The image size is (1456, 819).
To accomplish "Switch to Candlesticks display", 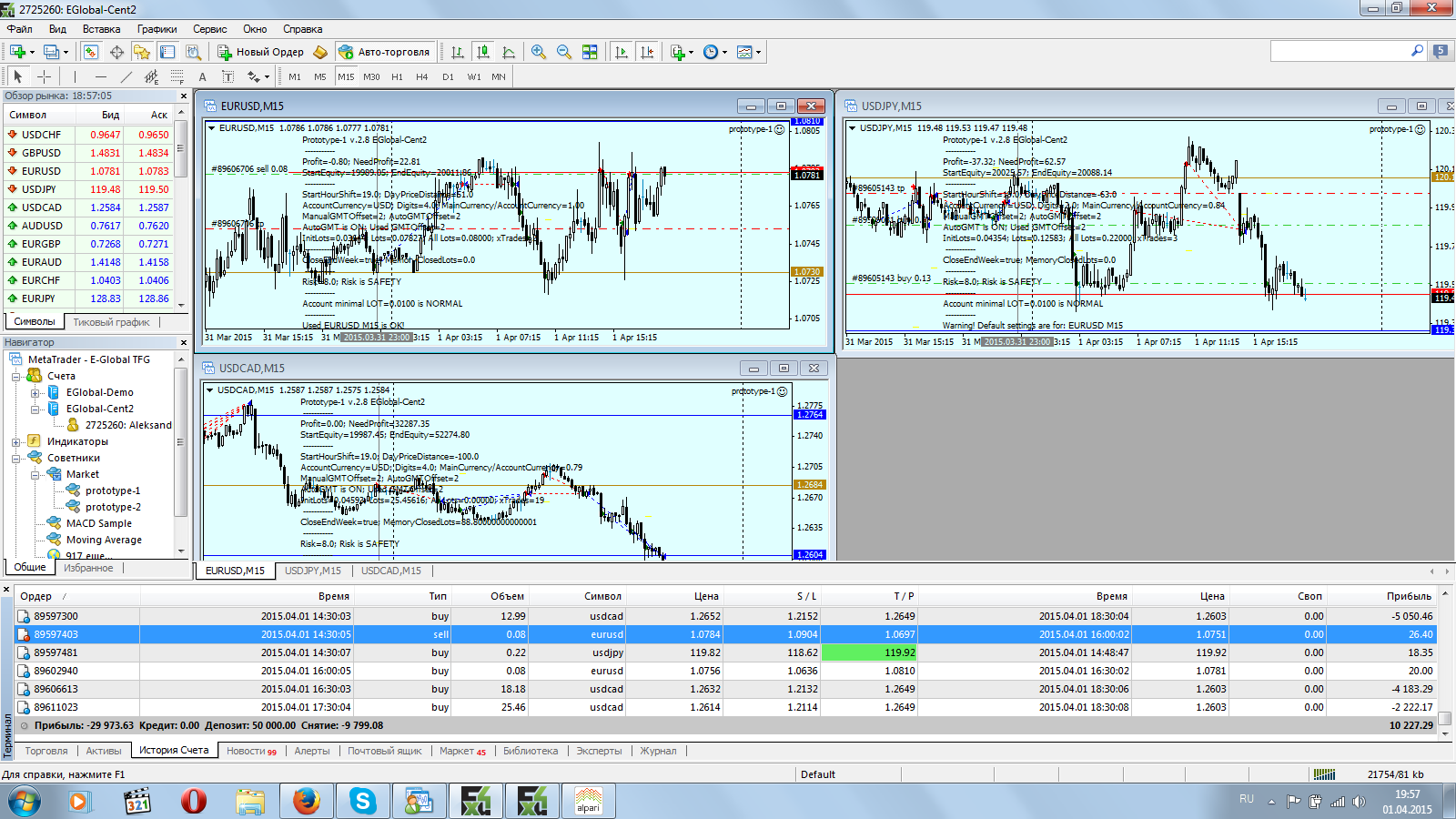I will (x=483, y=52).
